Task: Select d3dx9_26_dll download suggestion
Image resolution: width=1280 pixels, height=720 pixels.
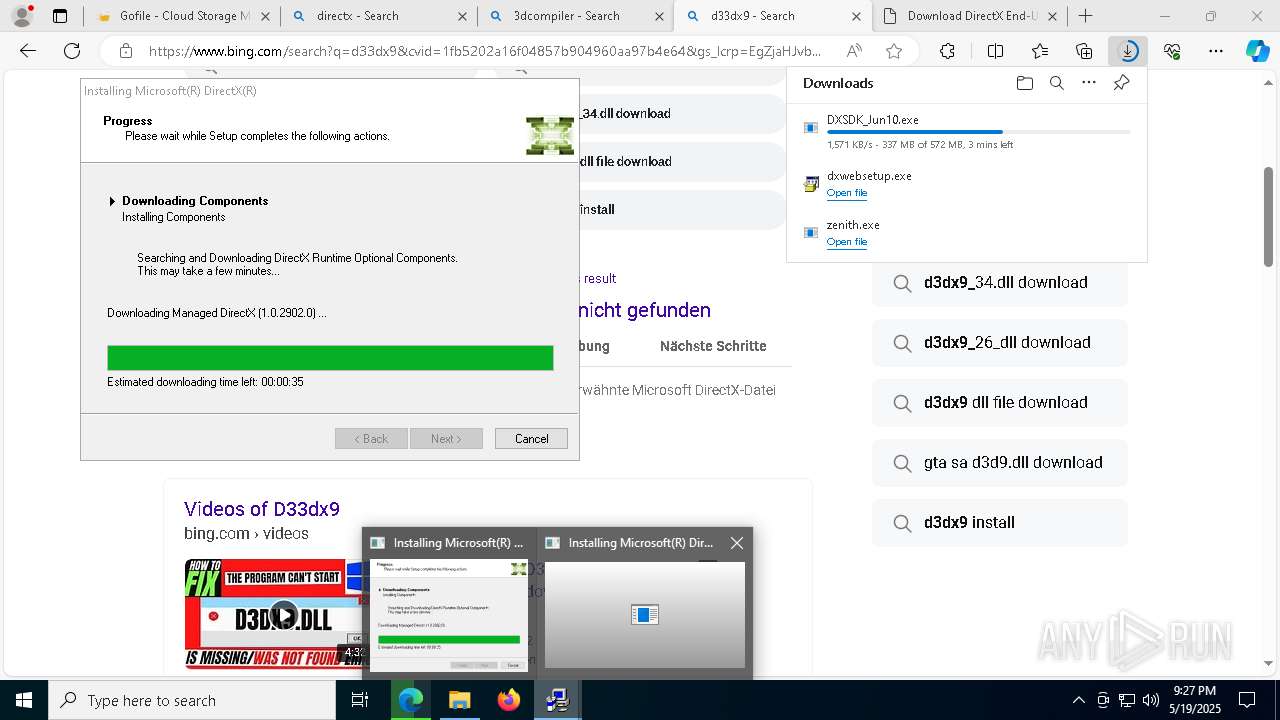Action: pyautogui.click(x=1000, y=343)
